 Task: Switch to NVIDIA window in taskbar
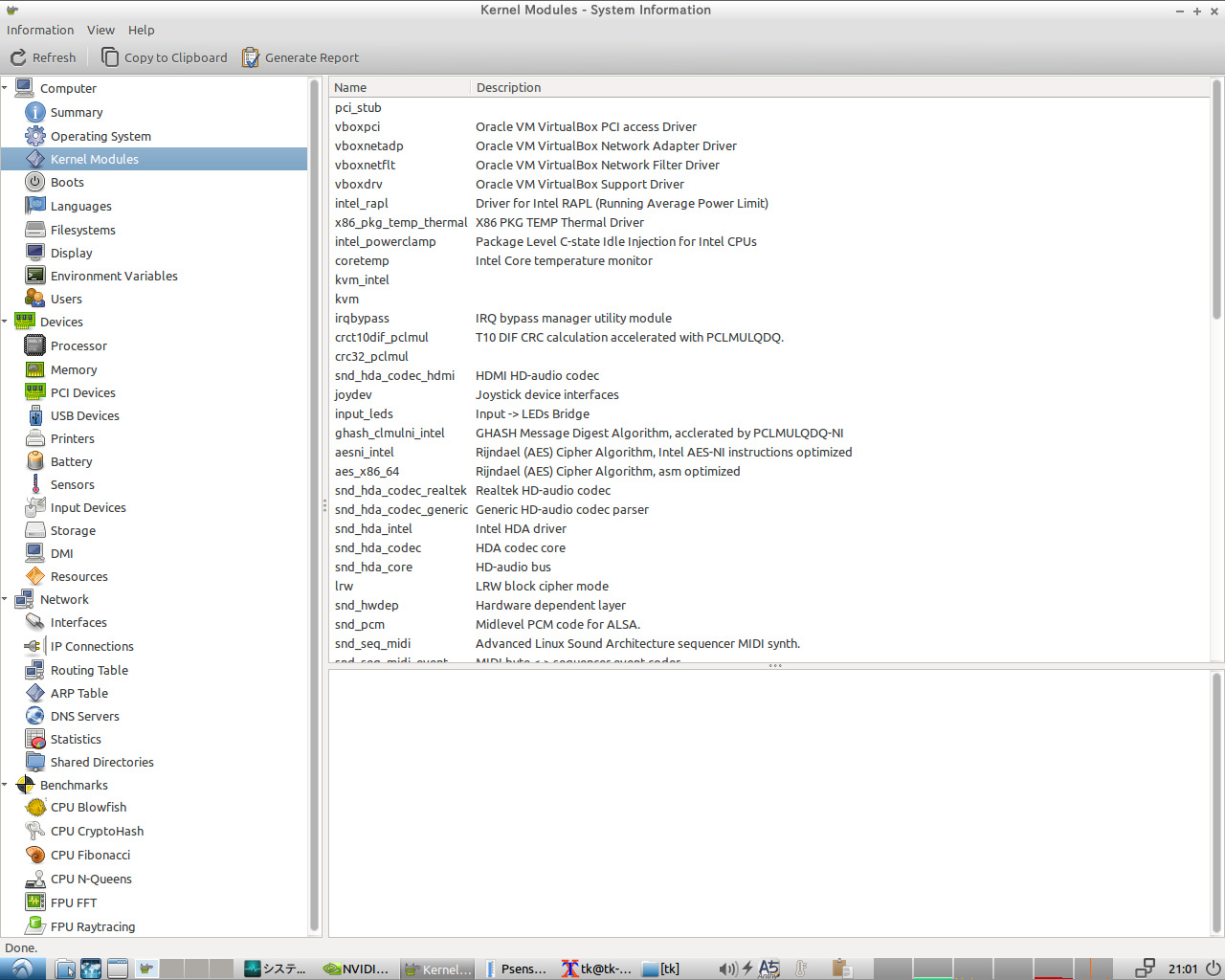click(357, 969)
